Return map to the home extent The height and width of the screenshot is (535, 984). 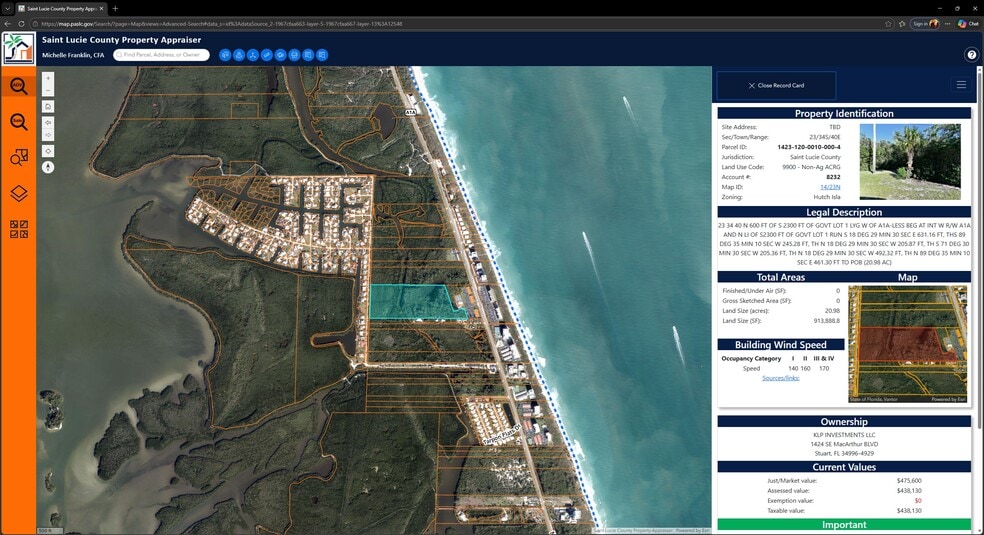click(x=48, y=107)
